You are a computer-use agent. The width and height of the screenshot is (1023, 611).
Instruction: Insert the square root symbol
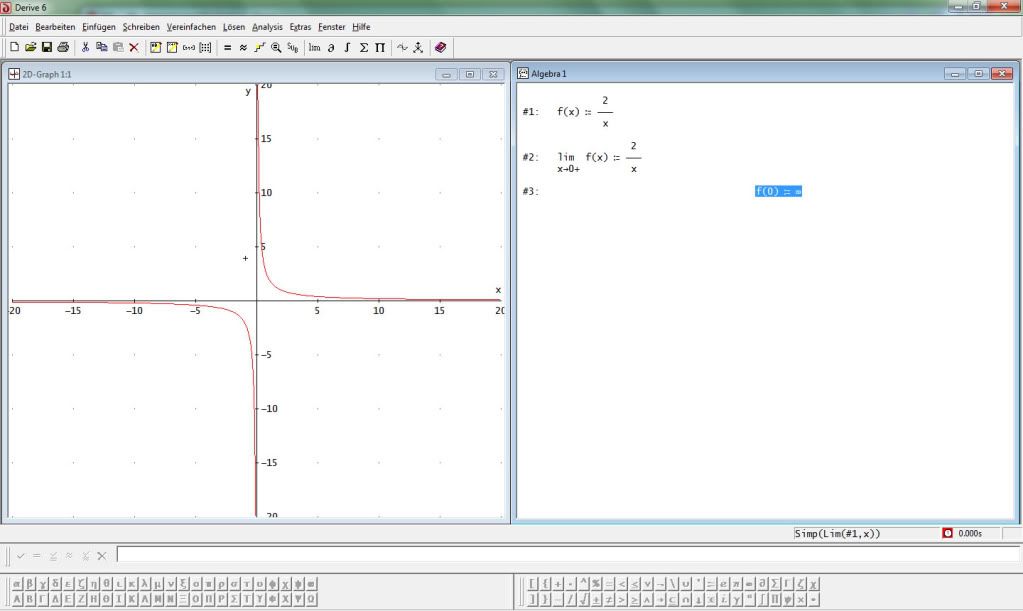(x=583, y=599)
